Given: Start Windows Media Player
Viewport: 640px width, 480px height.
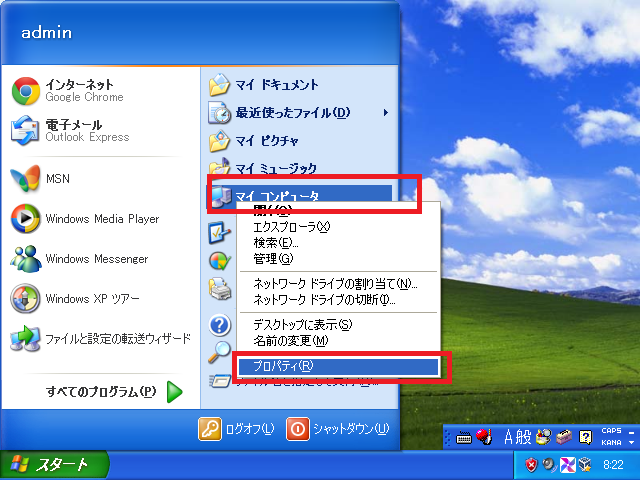Looking at the screenshot, I should tap(101, 219).
